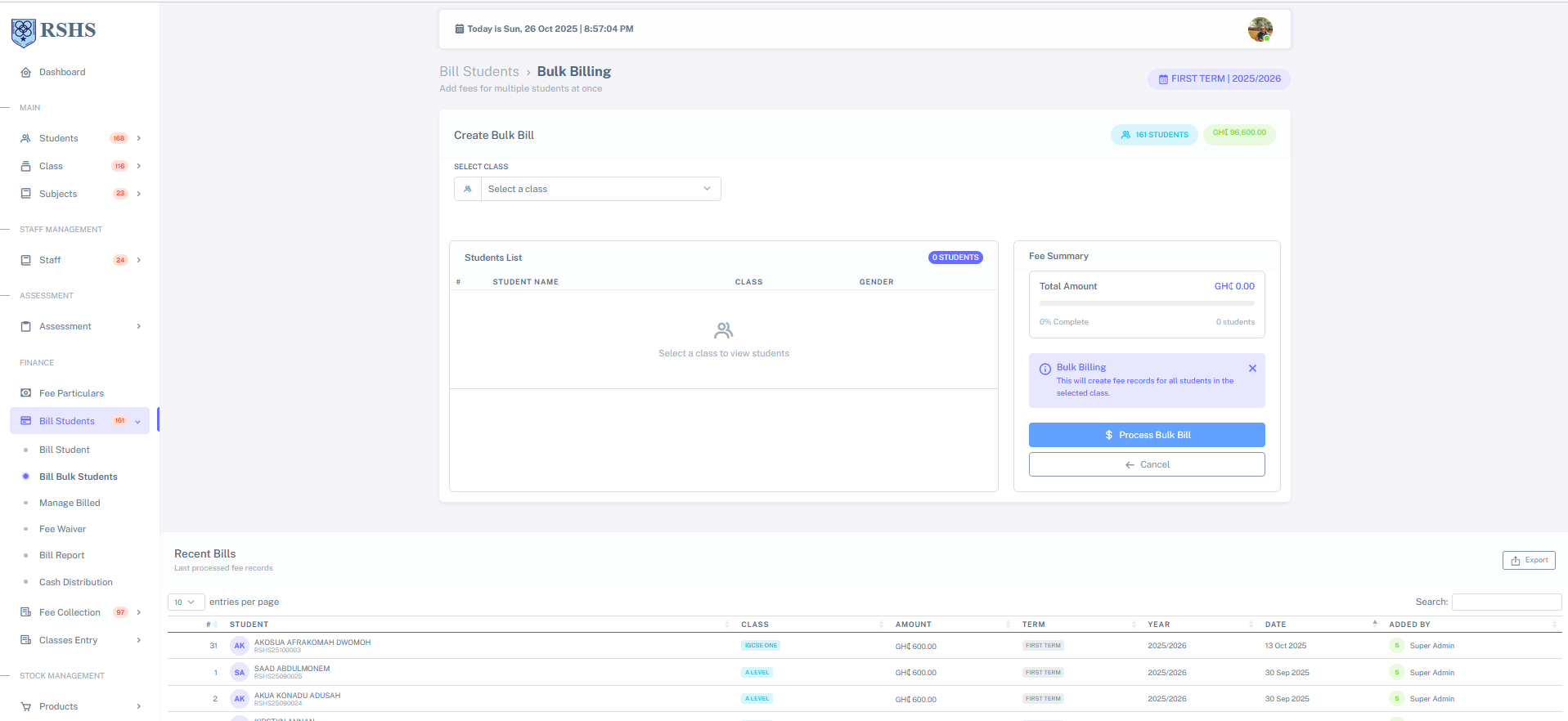The image size is (1568, 721).
Task: Click the 13 Oct 2025 date cell
Action: pos(1286,646)
